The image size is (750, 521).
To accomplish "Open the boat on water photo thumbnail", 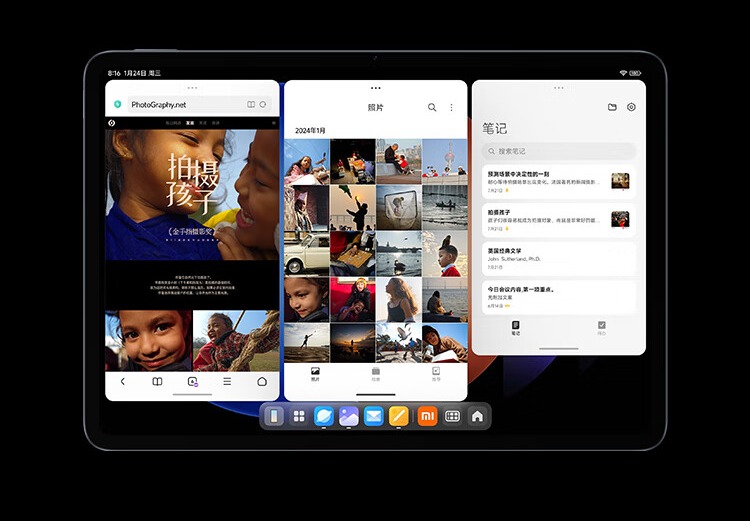I will pos(445,208).
